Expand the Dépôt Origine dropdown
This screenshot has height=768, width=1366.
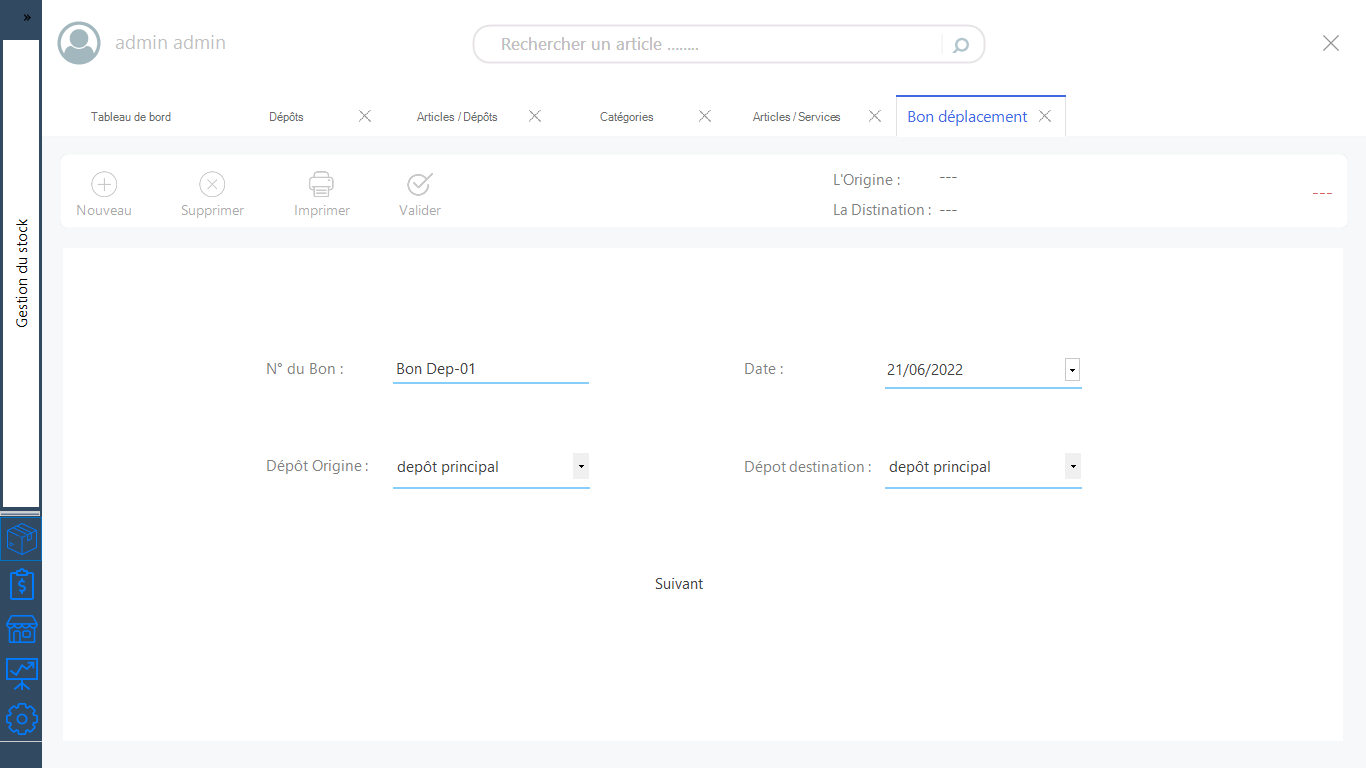(x=580, y=466)
